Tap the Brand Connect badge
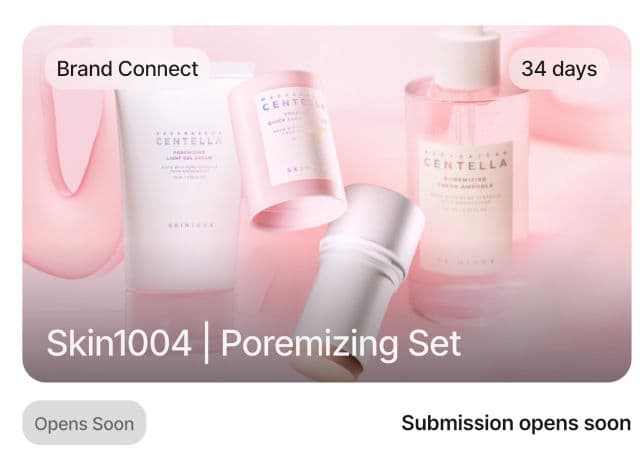Screen dimensions: 640x455 [x=127, y=69]
